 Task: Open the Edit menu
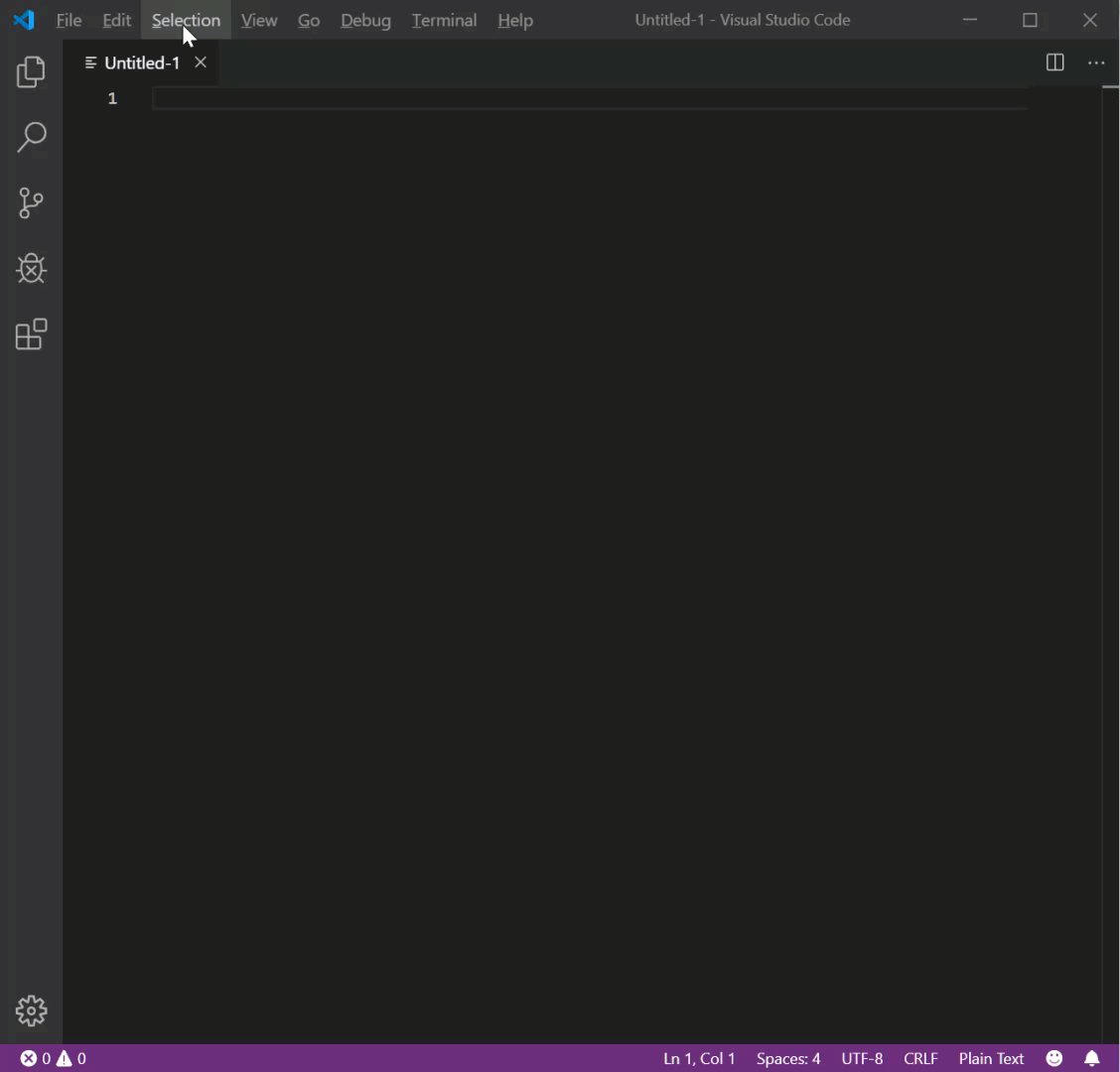(x=116, y=20)
